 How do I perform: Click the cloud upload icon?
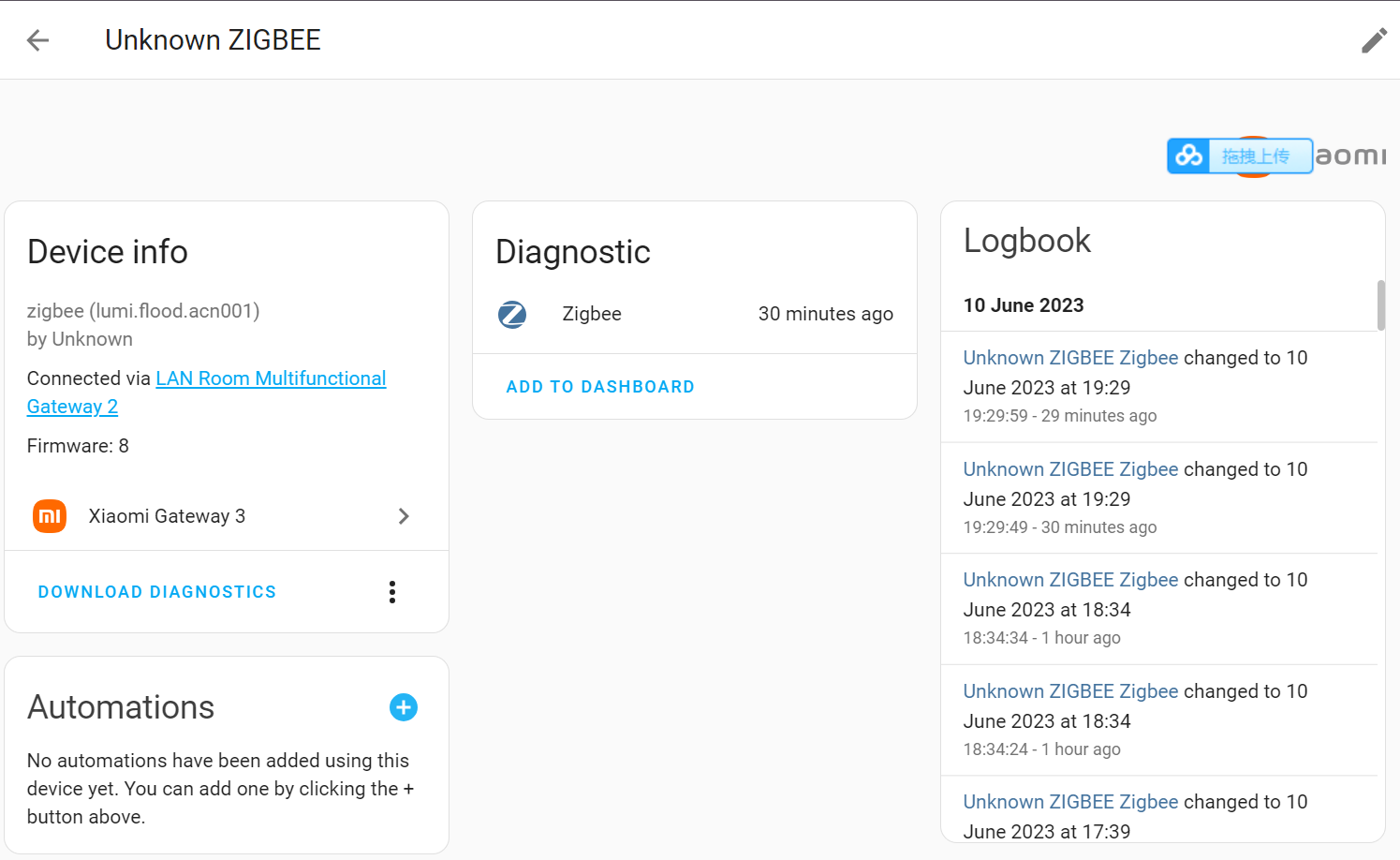coord(1188,156)
